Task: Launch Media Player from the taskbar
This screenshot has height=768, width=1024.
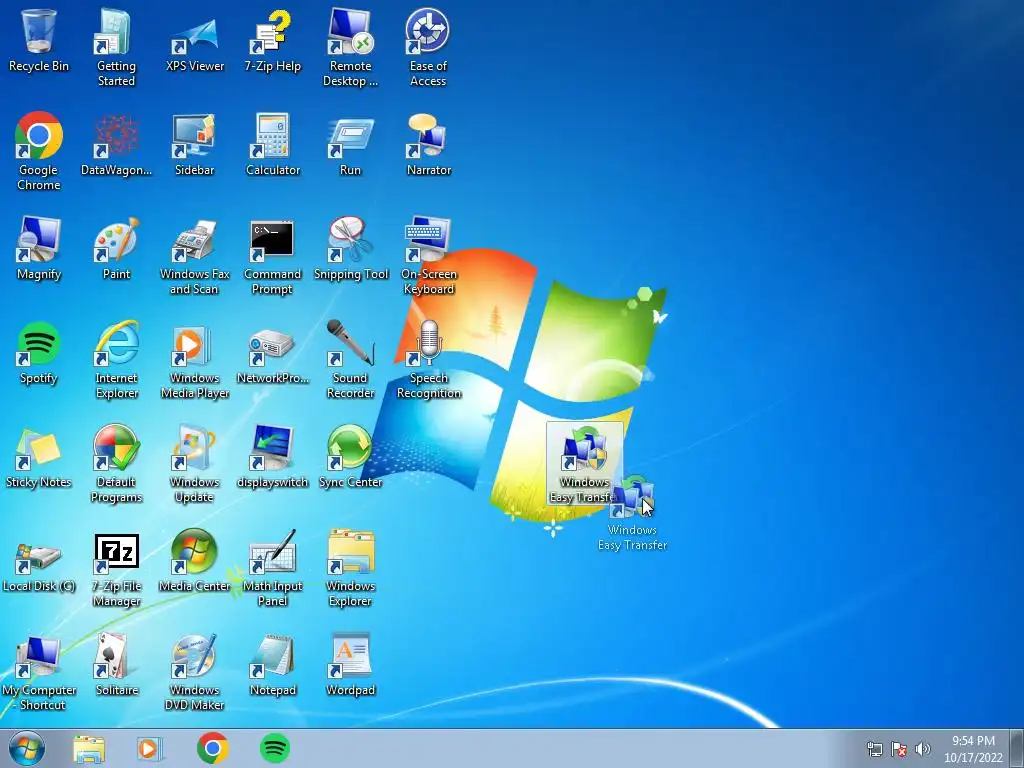Action: (x=150, y=748)
